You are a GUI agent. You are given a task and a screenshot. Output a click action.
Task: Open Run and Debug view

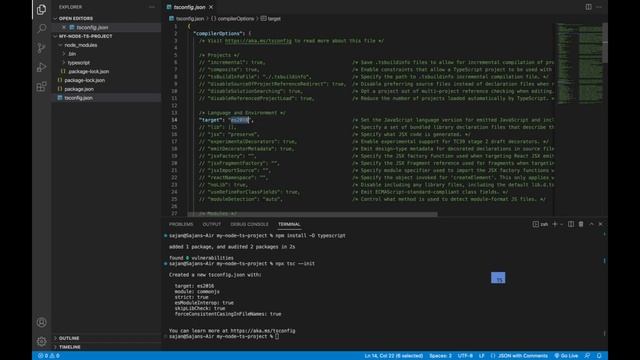41,67
